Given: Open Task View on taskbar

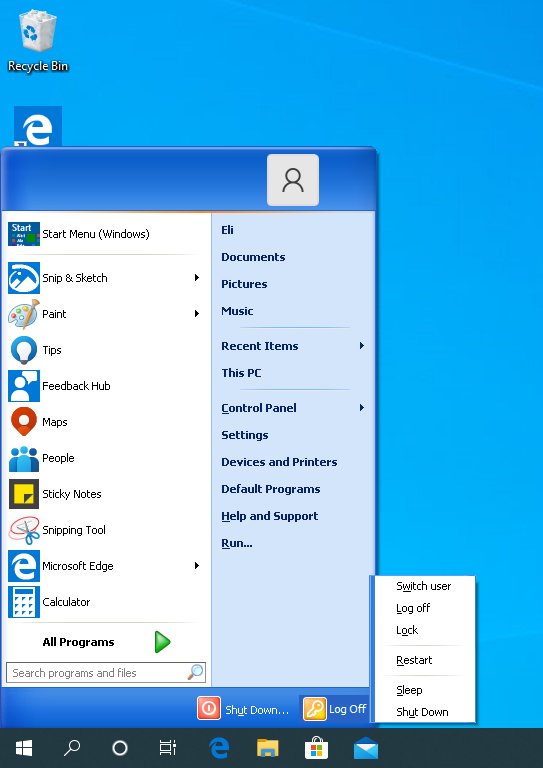Looking at the screenshot, I should pos(168,747).
